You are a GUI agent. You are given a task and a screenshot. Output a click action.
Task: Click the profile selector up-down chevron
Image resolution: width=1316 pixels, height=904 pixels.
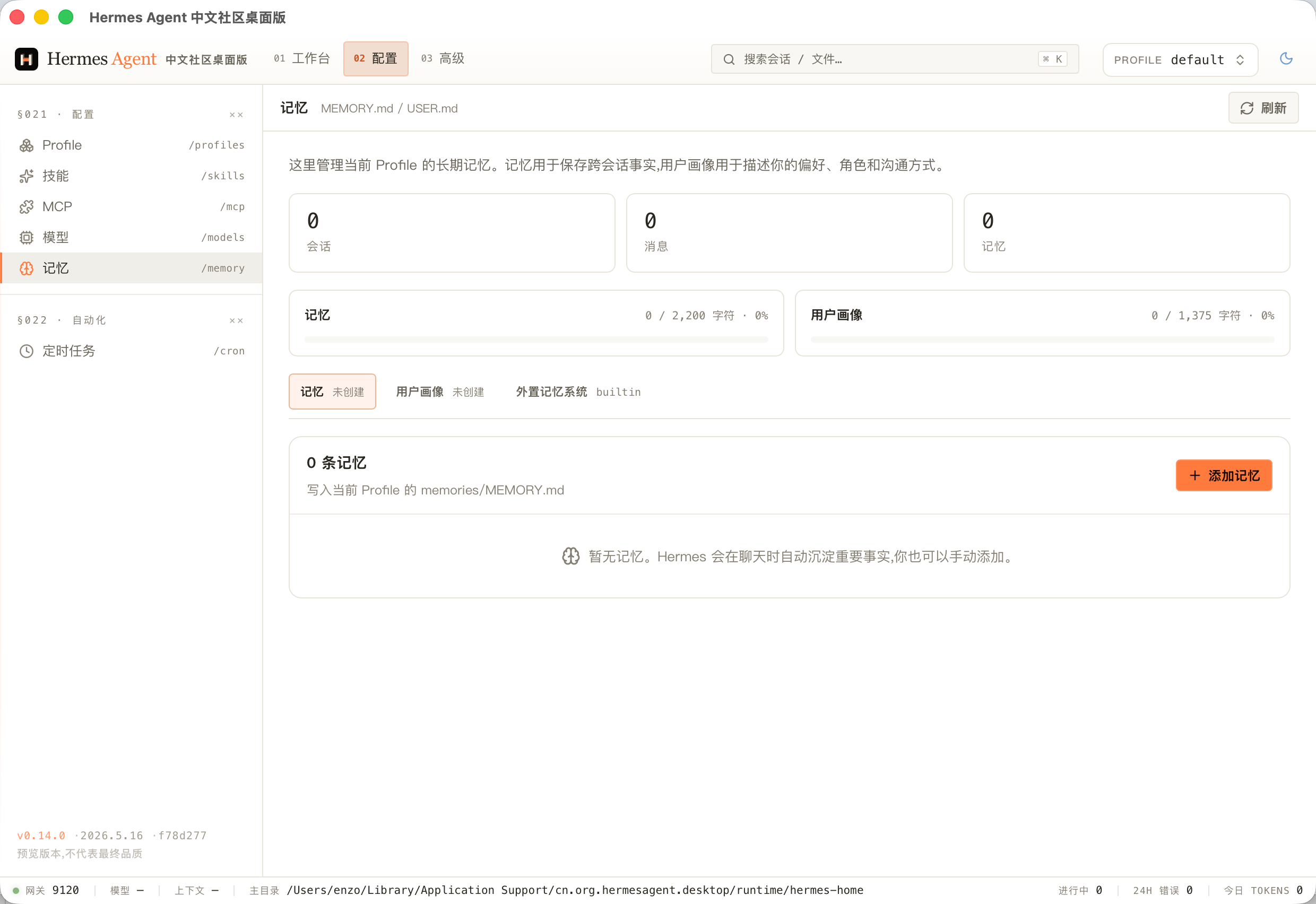point(1240,60)
